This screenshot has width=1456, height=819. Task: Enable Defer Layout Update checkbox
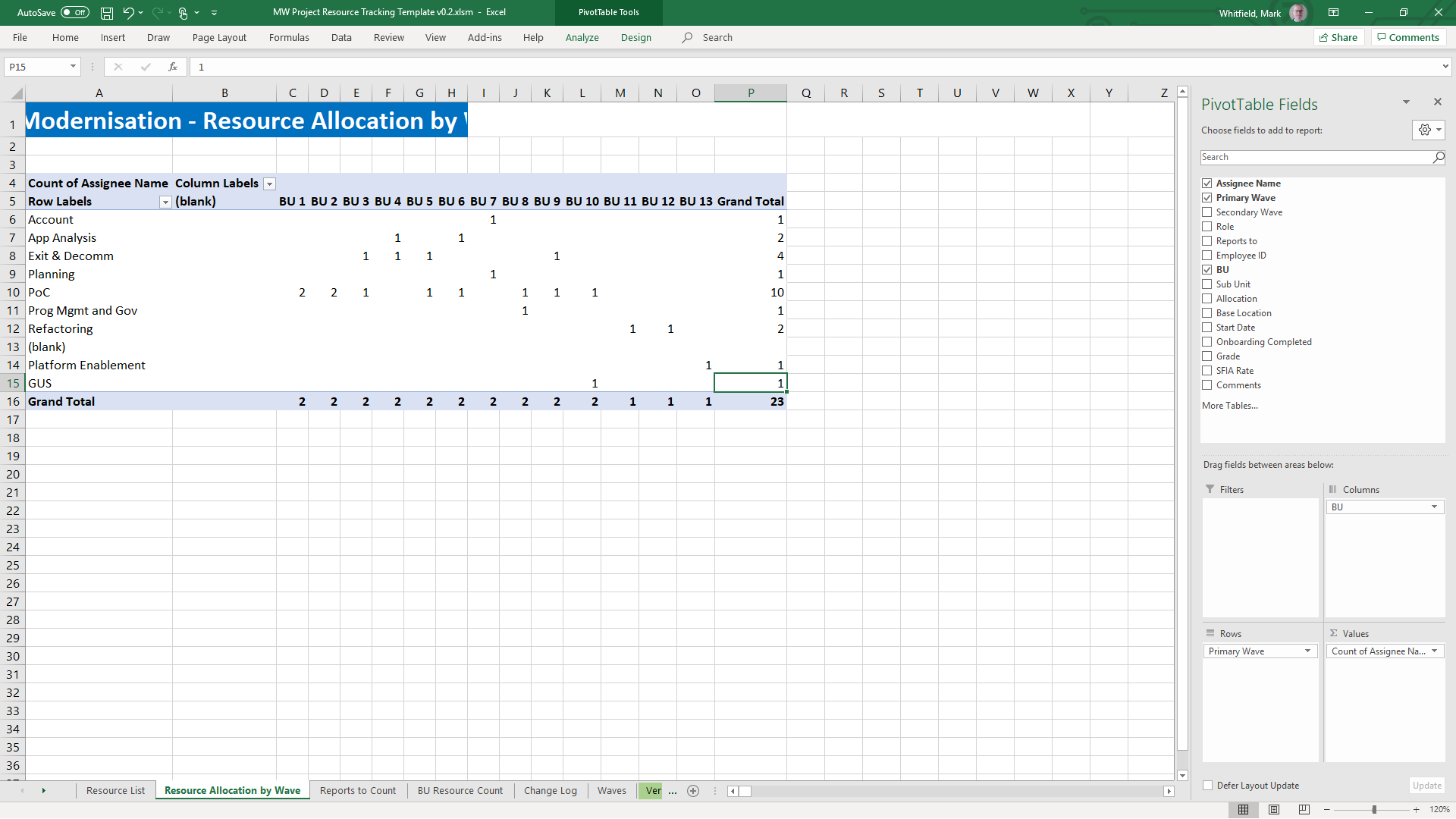pyautogui.click(x=1208, y=786)
